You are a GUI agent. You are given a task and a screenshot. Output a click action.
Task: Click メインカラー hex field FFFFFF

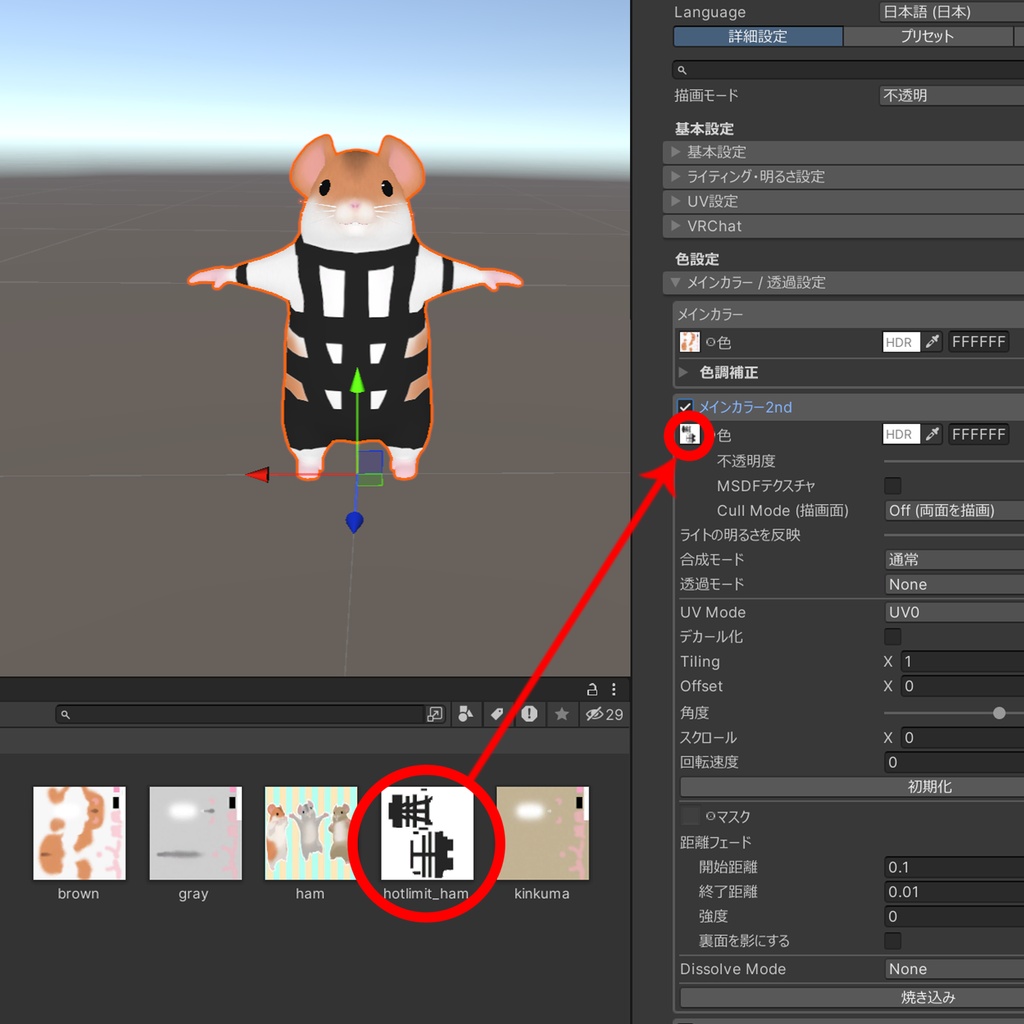coord(978,342)
